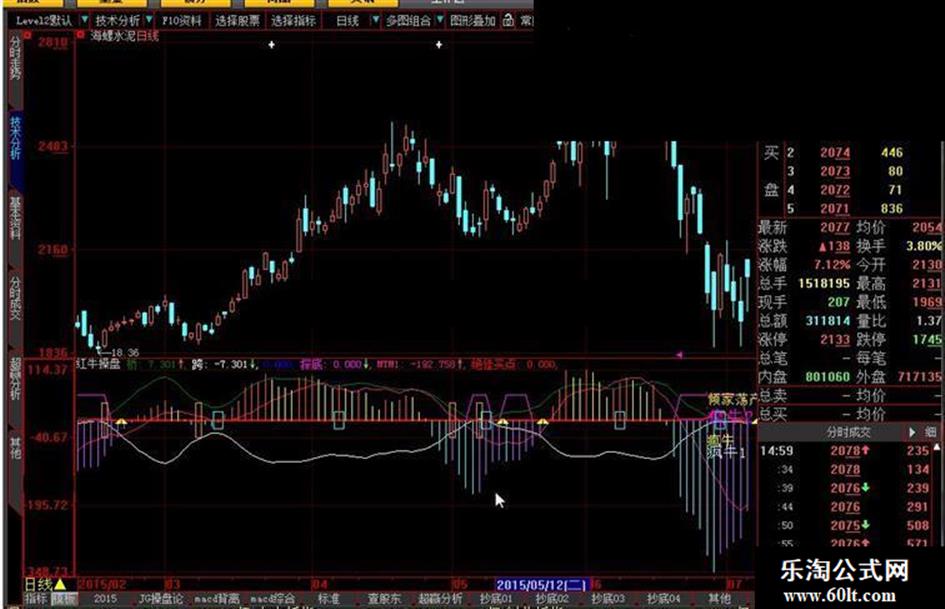Click the 涨停 2133 value
The width and height of the screenshot is (945, 609).
(835, 339)
